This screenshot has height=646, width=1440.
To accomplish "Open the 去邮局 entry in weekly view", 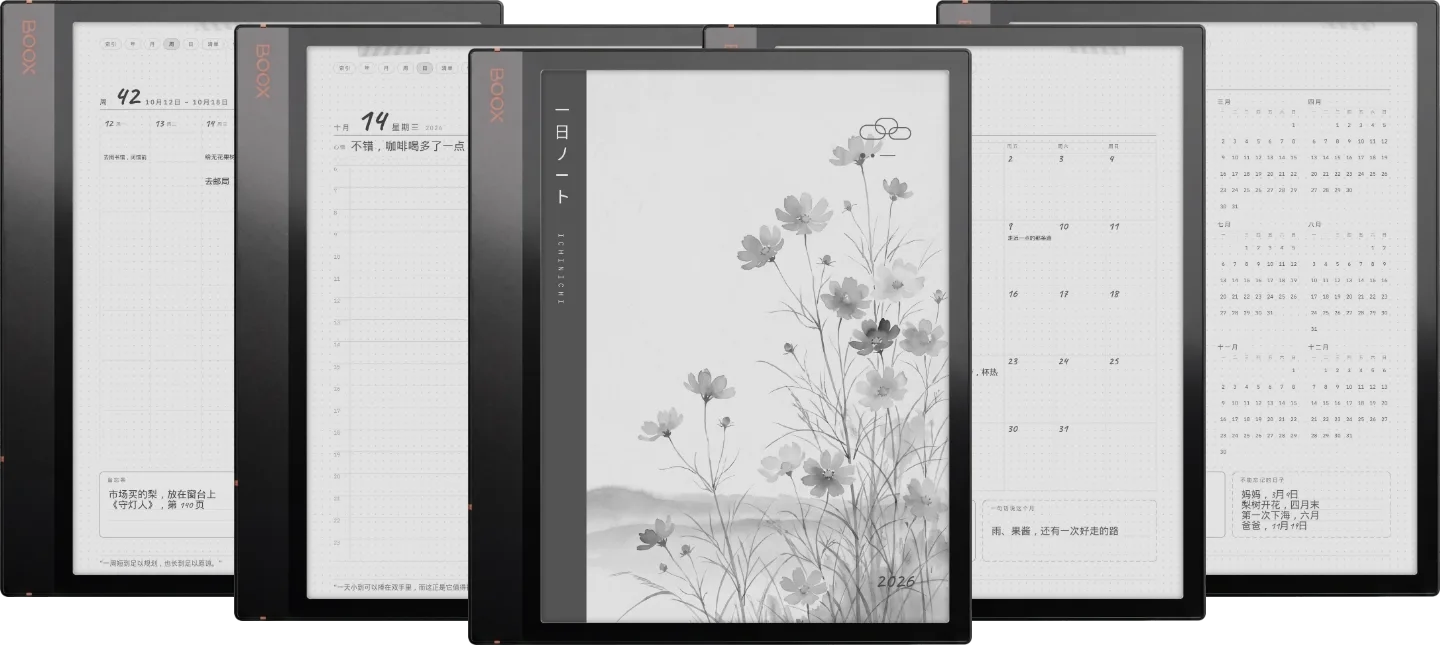I will pyautogui.click(x=217, y=181).
